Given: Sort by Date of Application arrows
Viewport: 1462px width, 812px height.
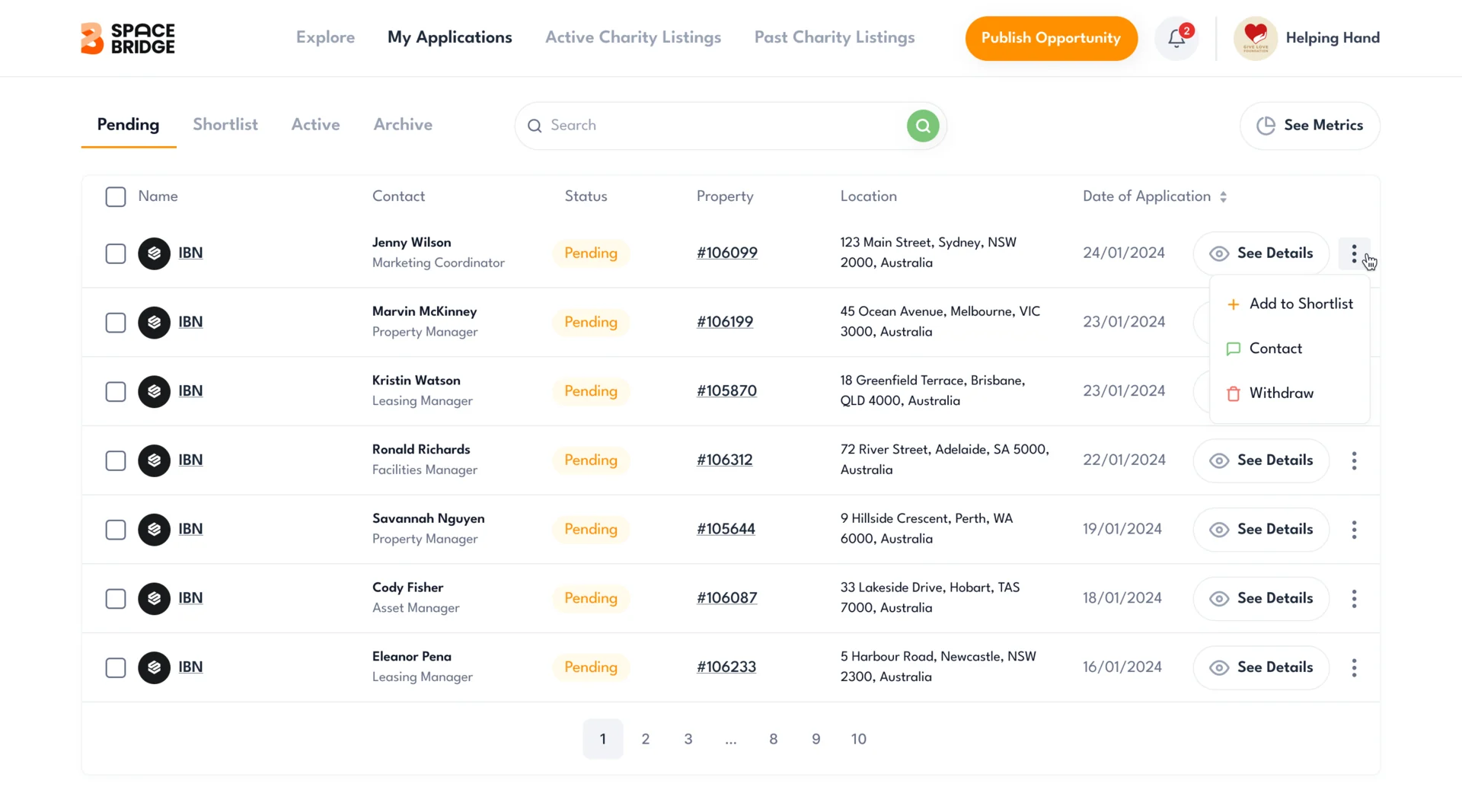Looking at the screenshot, I should point(1223,197).
